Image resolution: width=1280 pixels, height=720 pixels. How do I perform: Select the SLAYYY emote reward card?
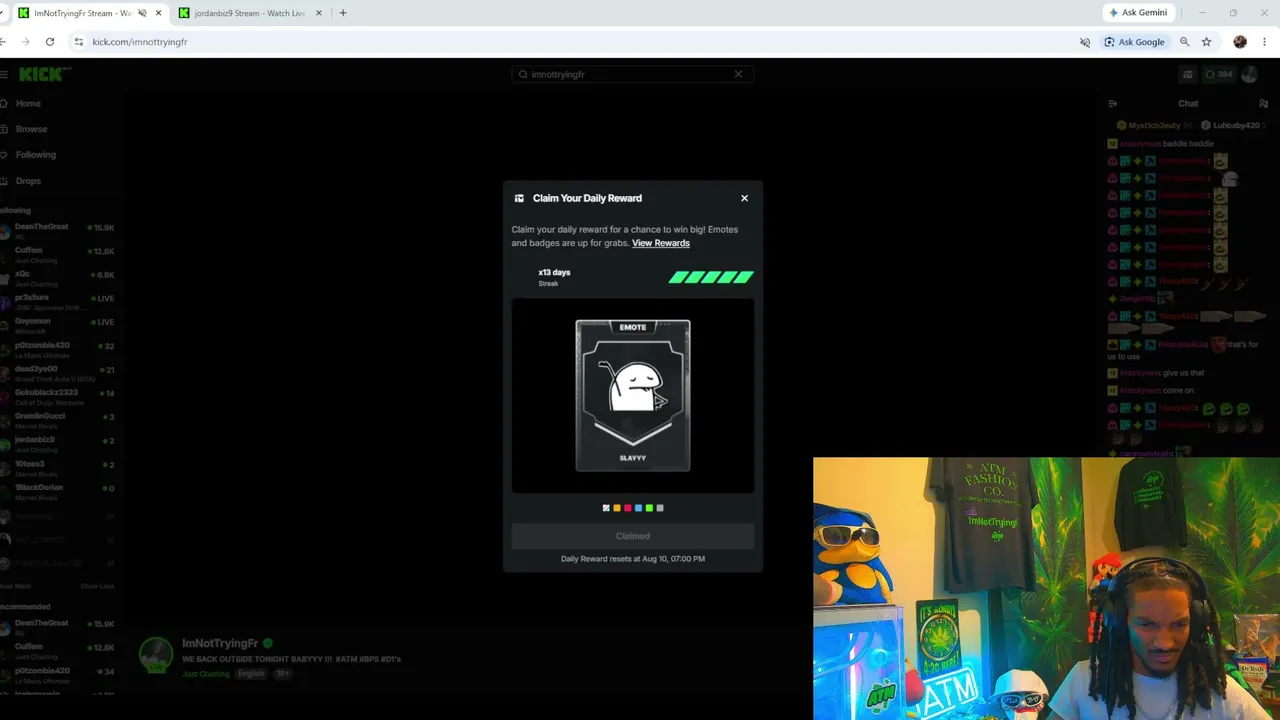click(633, 395)
